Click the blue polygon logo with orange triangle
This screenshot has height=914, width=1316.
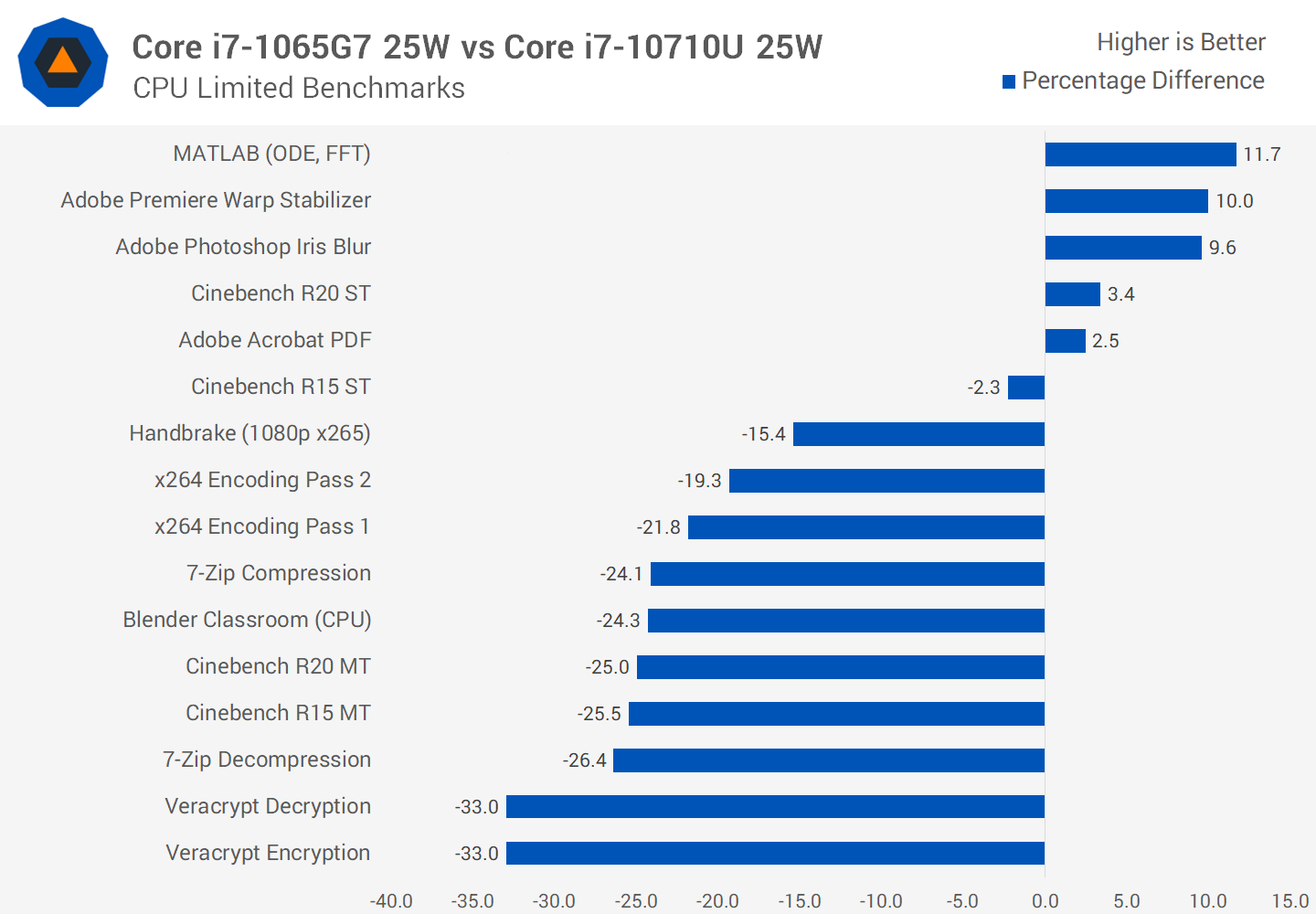tap(63, 62)
